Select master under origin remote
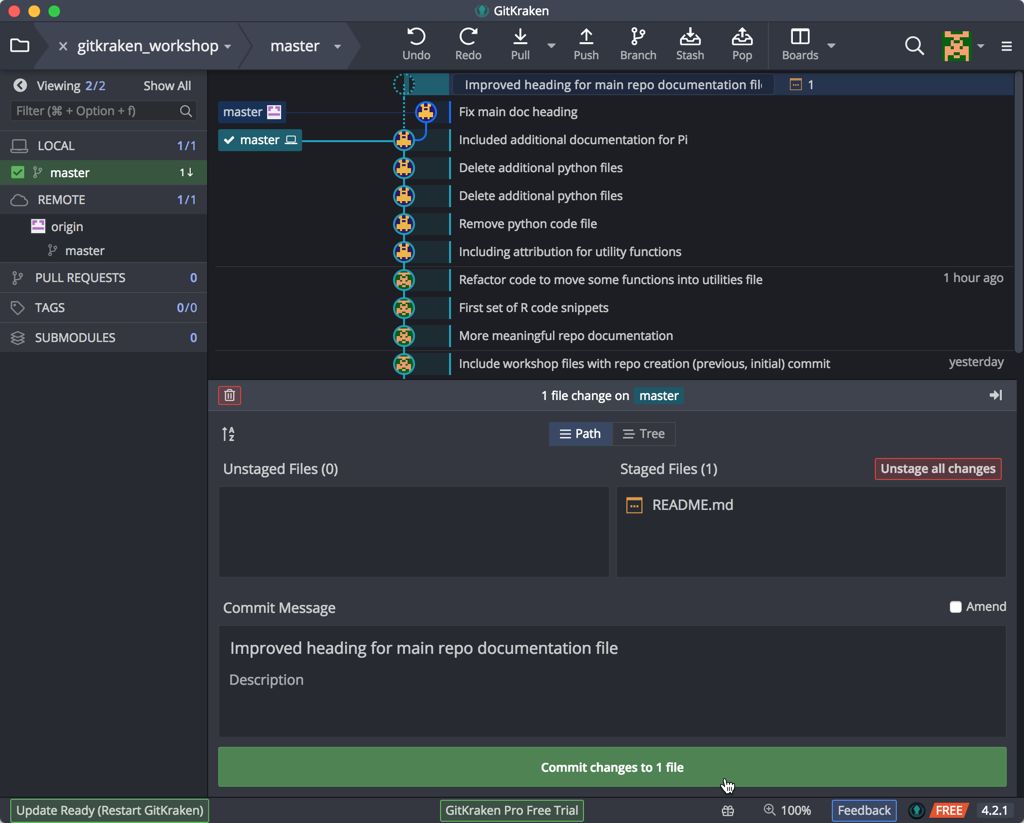Screen dimensions: 1024x823 [84, 251]
